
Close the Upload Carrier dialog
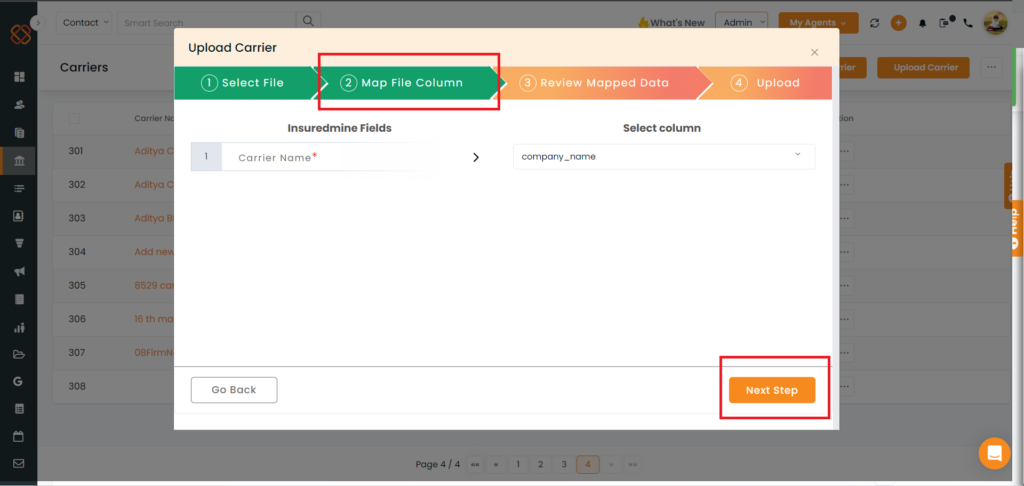814,52
